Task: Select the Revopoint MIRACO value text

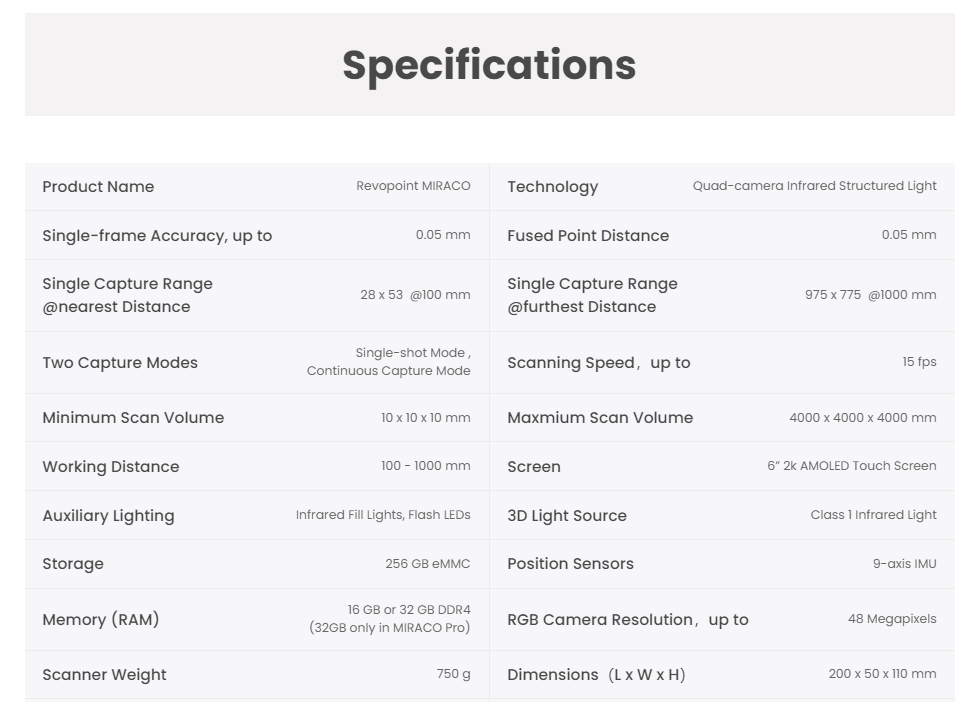Action: tap(413, 186)
